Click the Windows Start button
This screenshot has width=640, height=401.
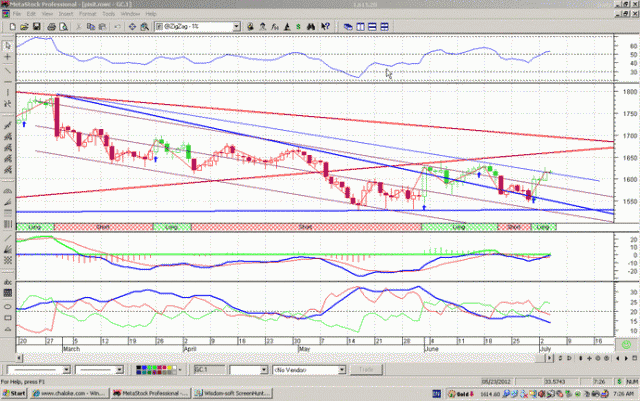pos(15,392)
